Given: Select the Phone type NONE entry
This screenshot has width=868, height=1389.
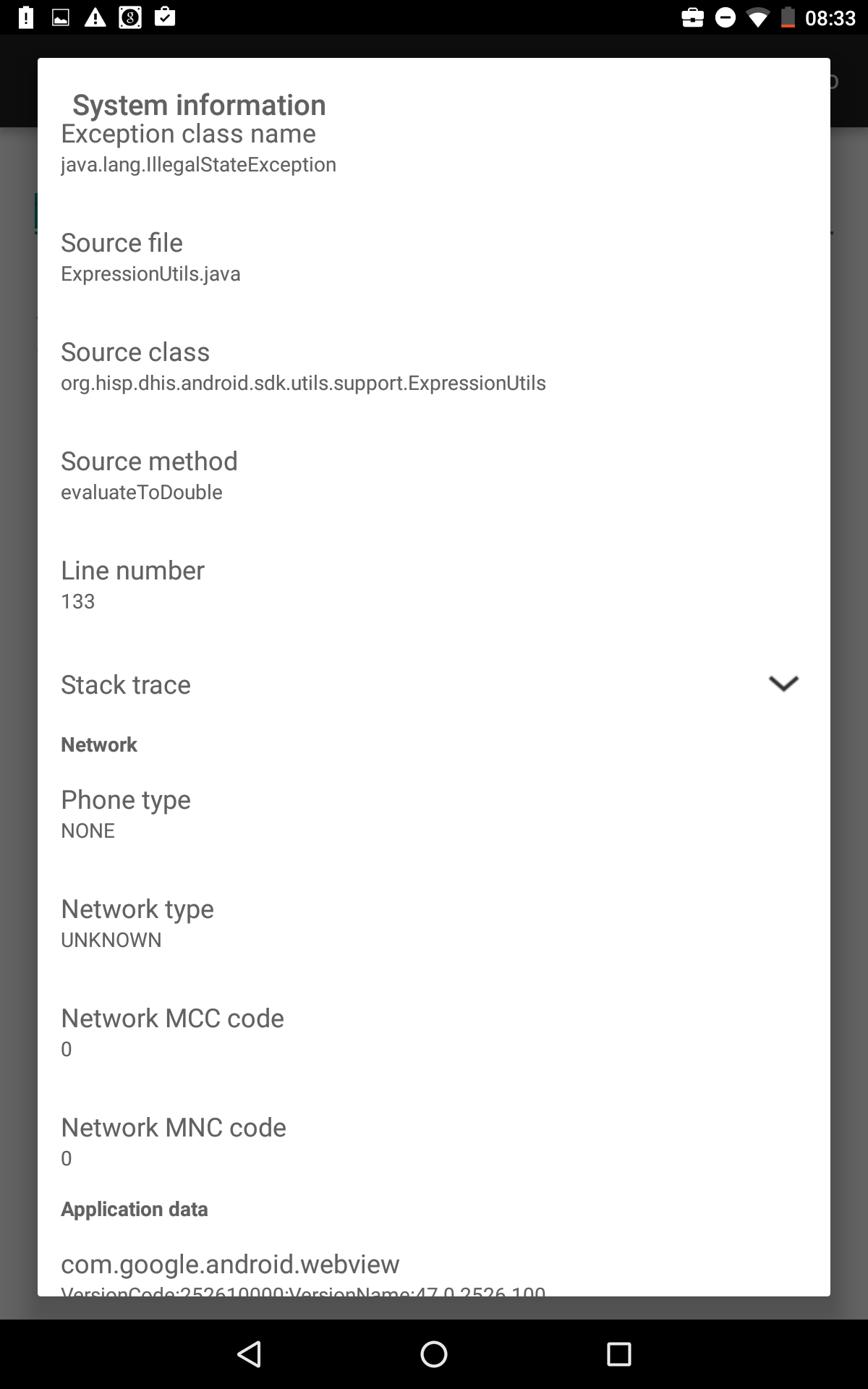Looking at the screenshot, I should click(126, 815).
